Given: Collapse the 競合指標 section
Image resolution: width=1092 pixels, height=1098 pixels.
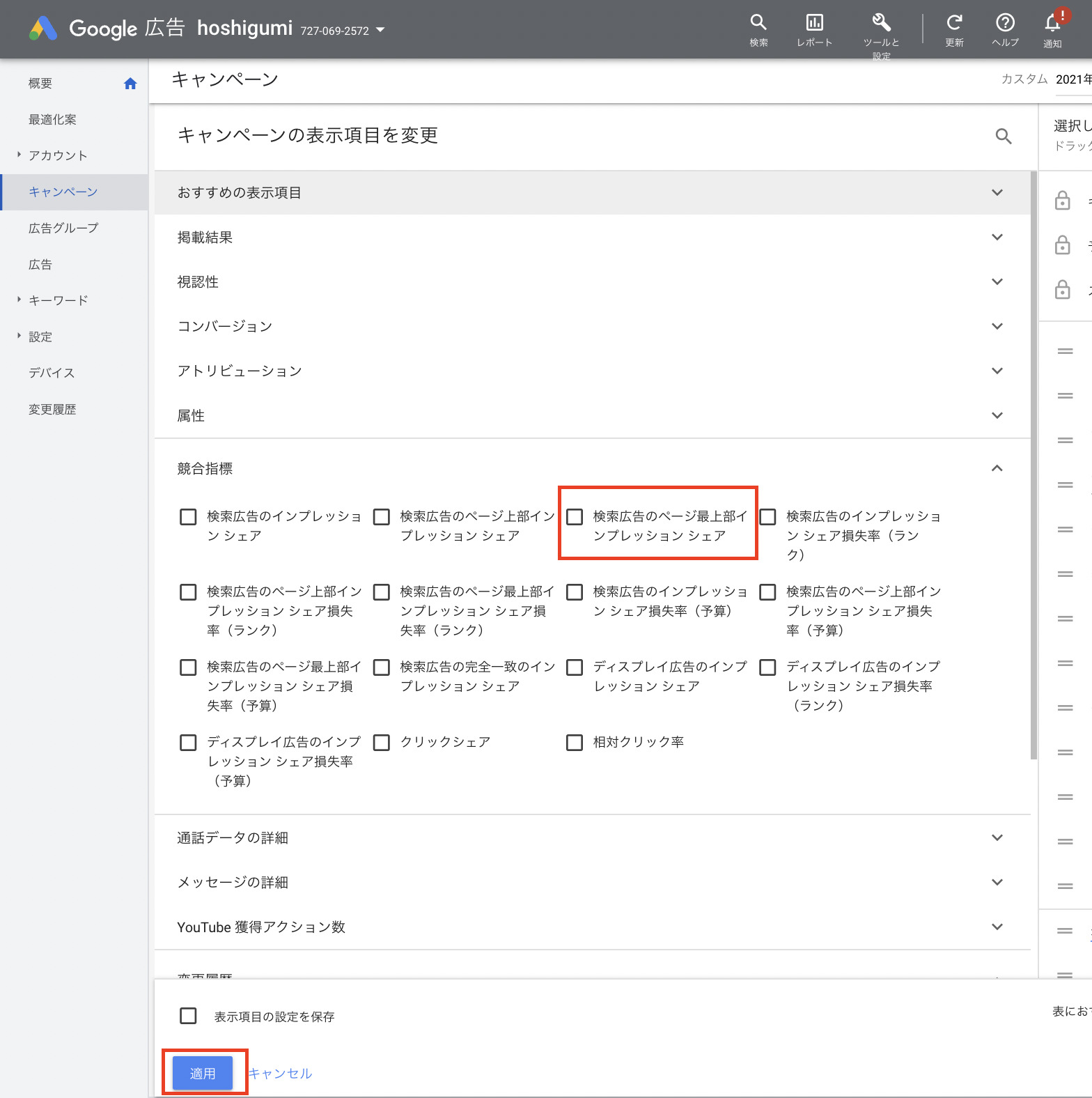Looking at the screenshot, I should [x=997, y=468].
